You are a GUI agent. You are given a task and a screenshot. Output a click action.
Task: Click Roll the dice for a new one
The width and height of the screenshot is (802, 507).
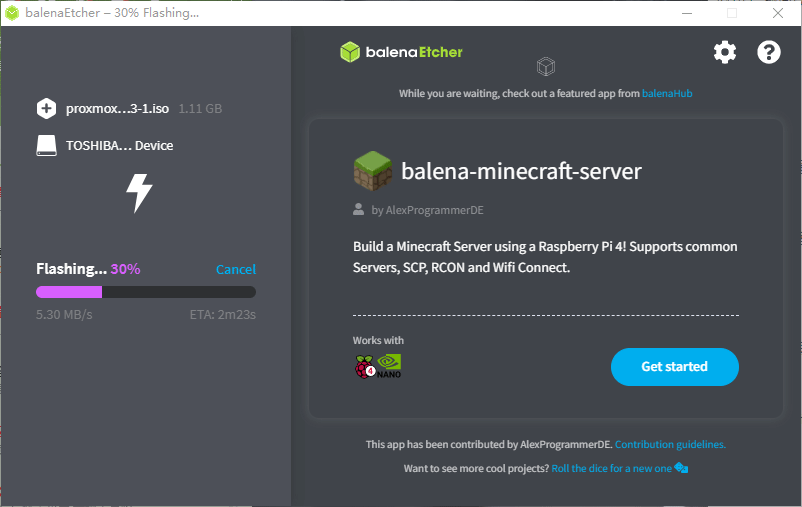(611, 468)
